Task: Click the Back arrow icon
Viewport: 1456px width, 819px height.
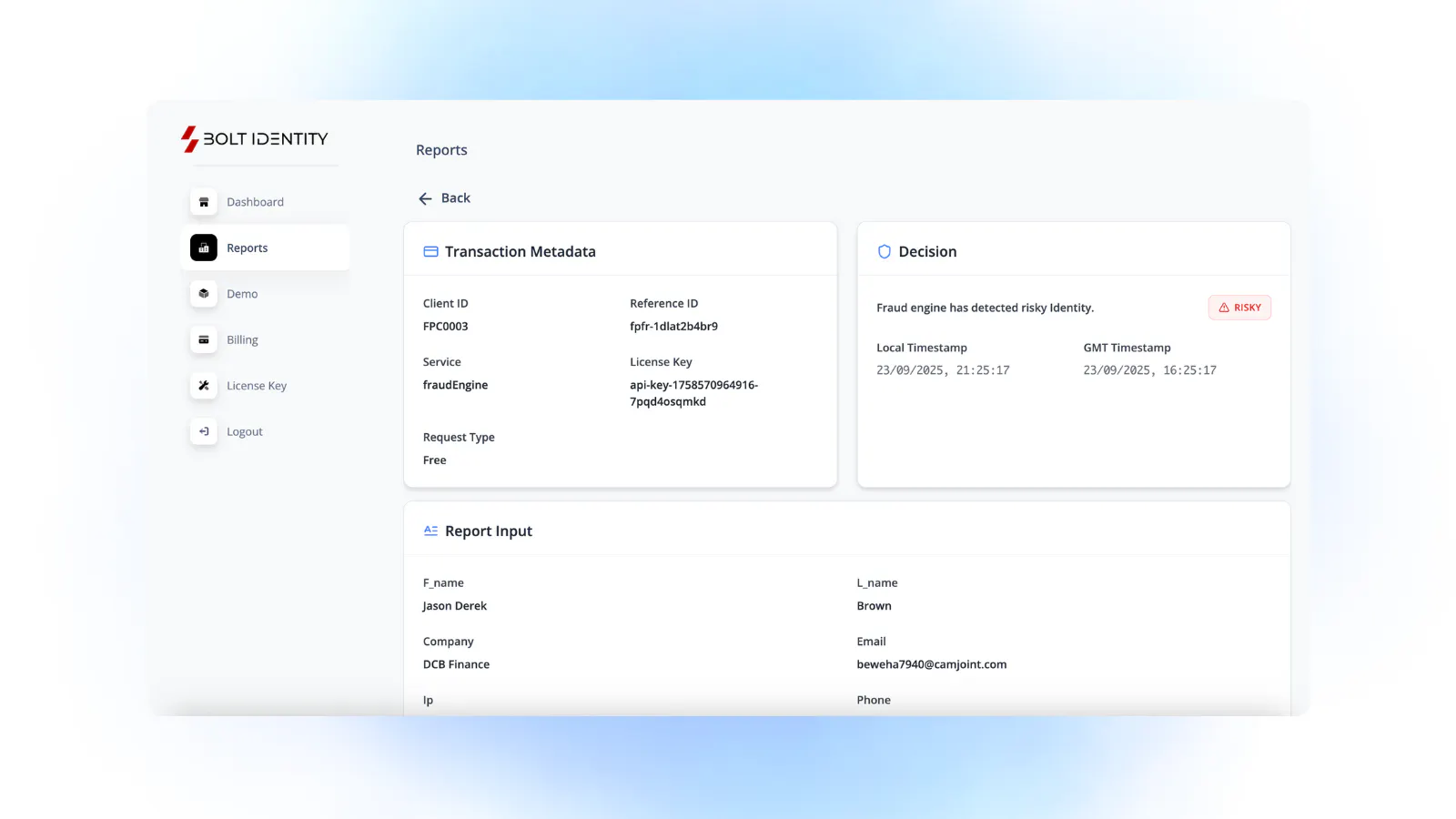Action: [x=425, y=198]
